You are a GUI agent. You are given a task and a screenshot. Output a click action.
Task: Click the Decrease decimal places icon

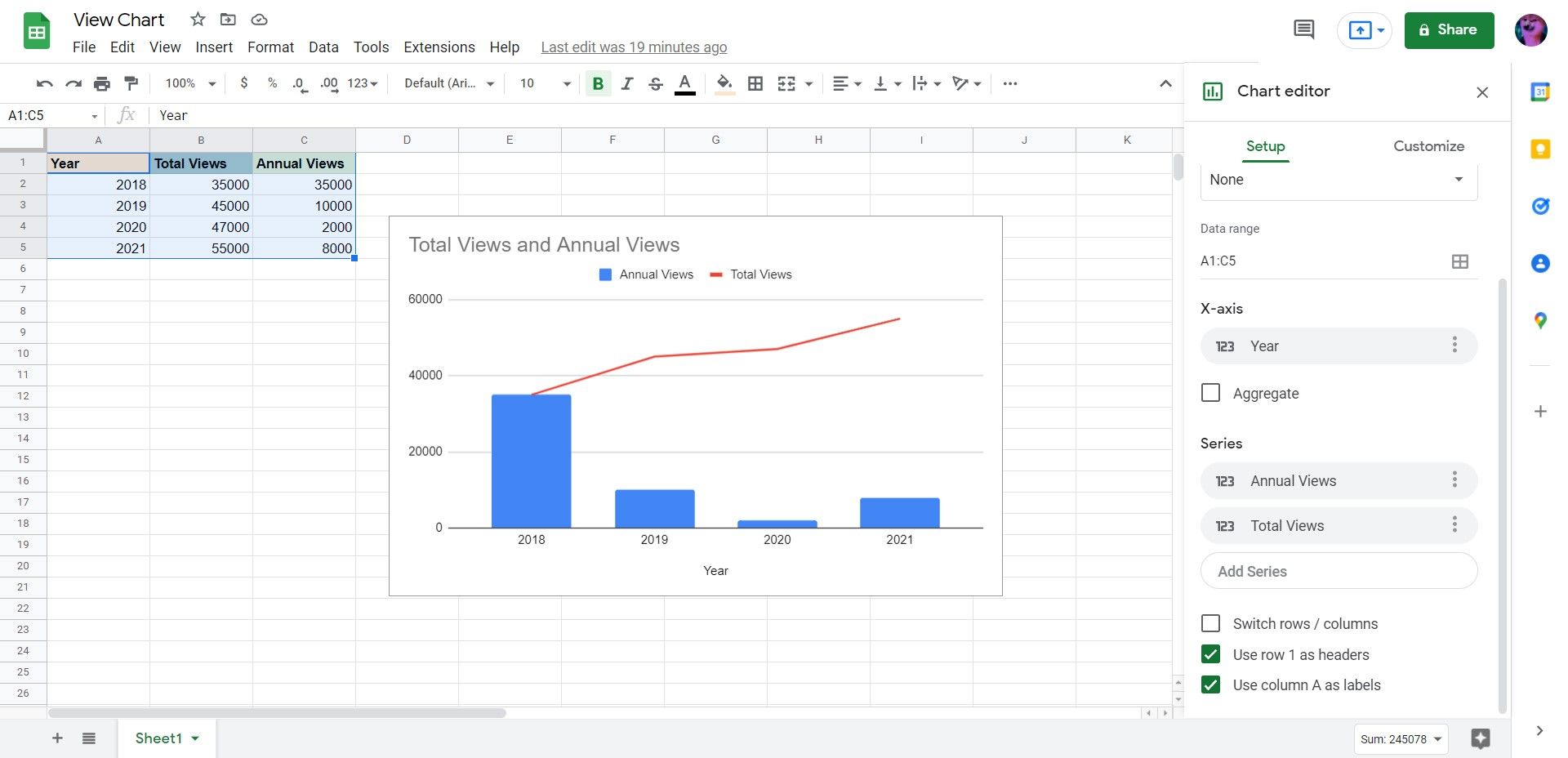[299, 83]
